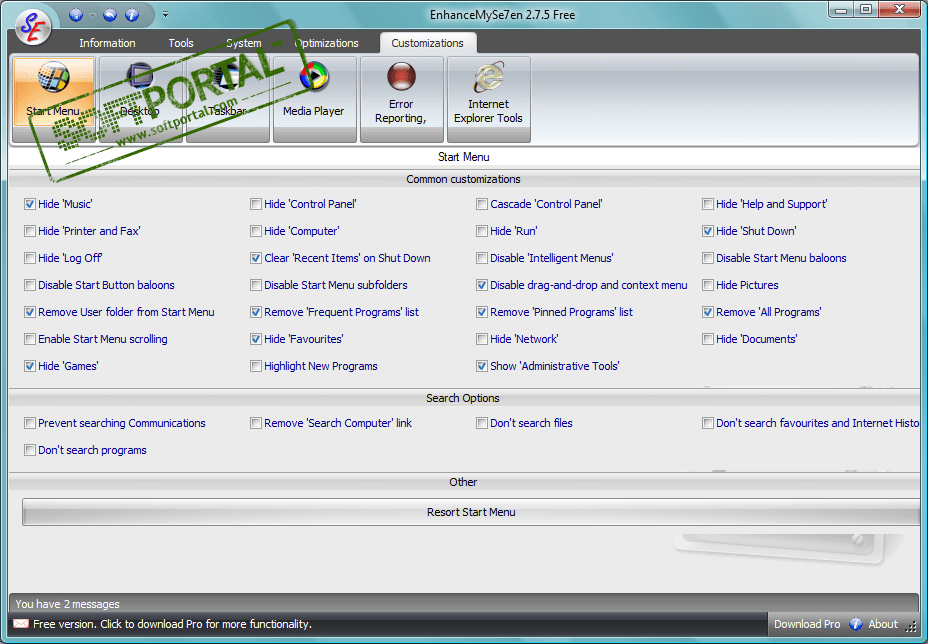Click the blue info quick-access icon
The height and width of the screenshot is (644, 928).
click(132, 15)
